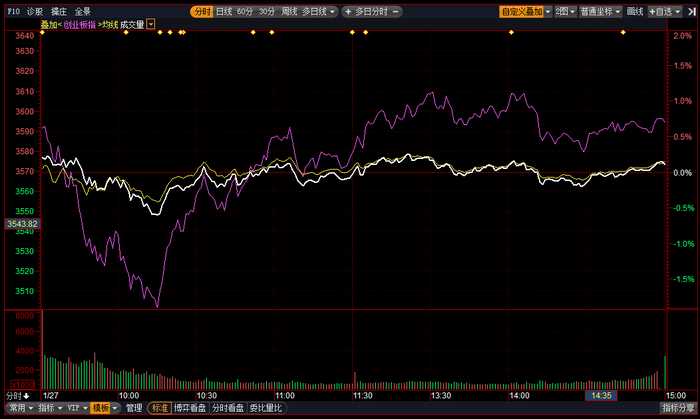Click the plus icon before 多日分时
The image size is (700, 419).
[348, 12]
